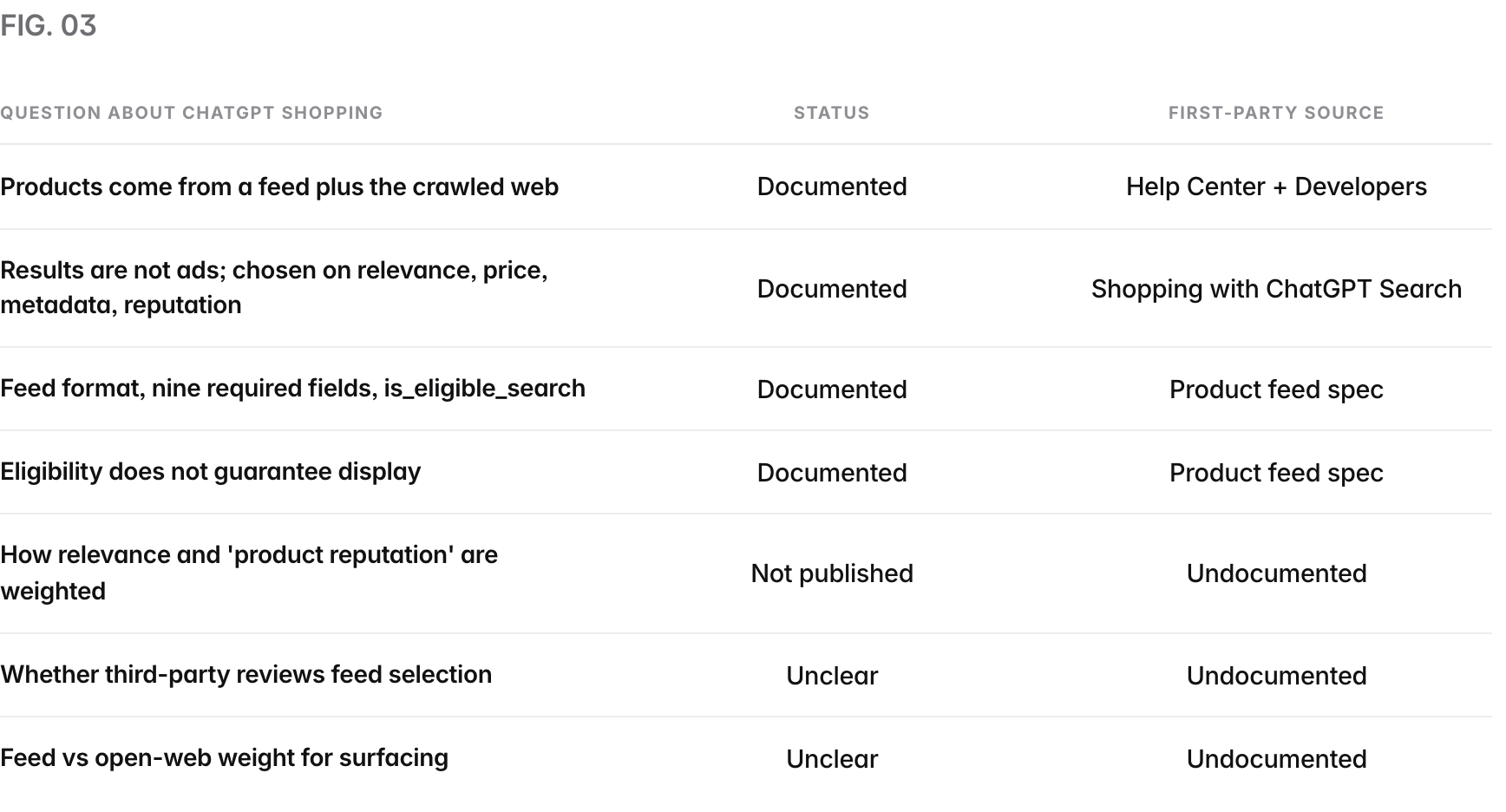Click the 'First-Party Source' column header

click(x=1276, y=113)
